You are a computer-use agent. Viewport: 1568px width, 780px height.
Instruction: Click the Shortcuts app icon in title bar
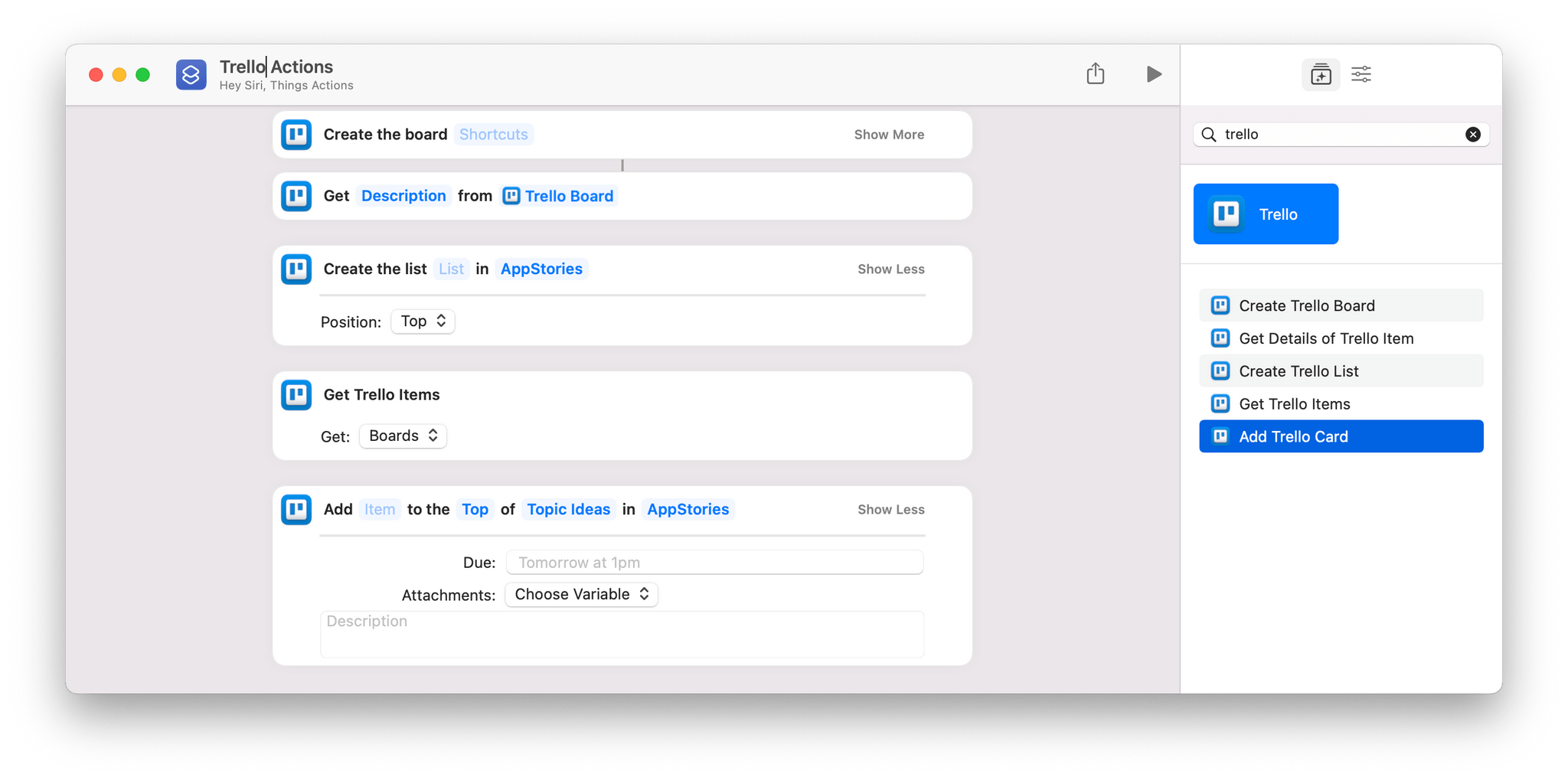pos(191,74)
